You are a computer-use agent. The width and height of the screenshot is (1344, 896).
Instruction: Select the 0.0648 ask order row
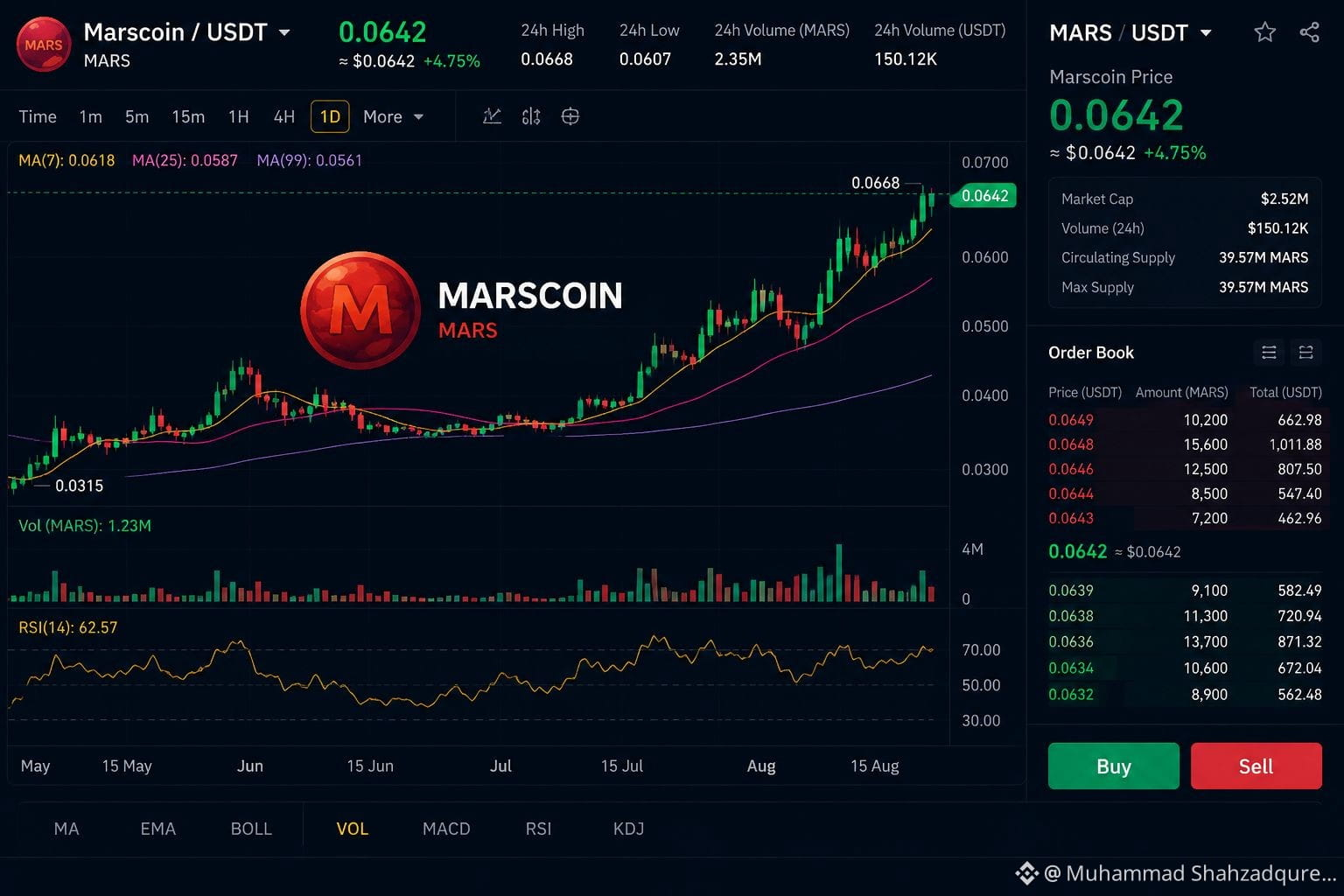tap(1185, 444)
